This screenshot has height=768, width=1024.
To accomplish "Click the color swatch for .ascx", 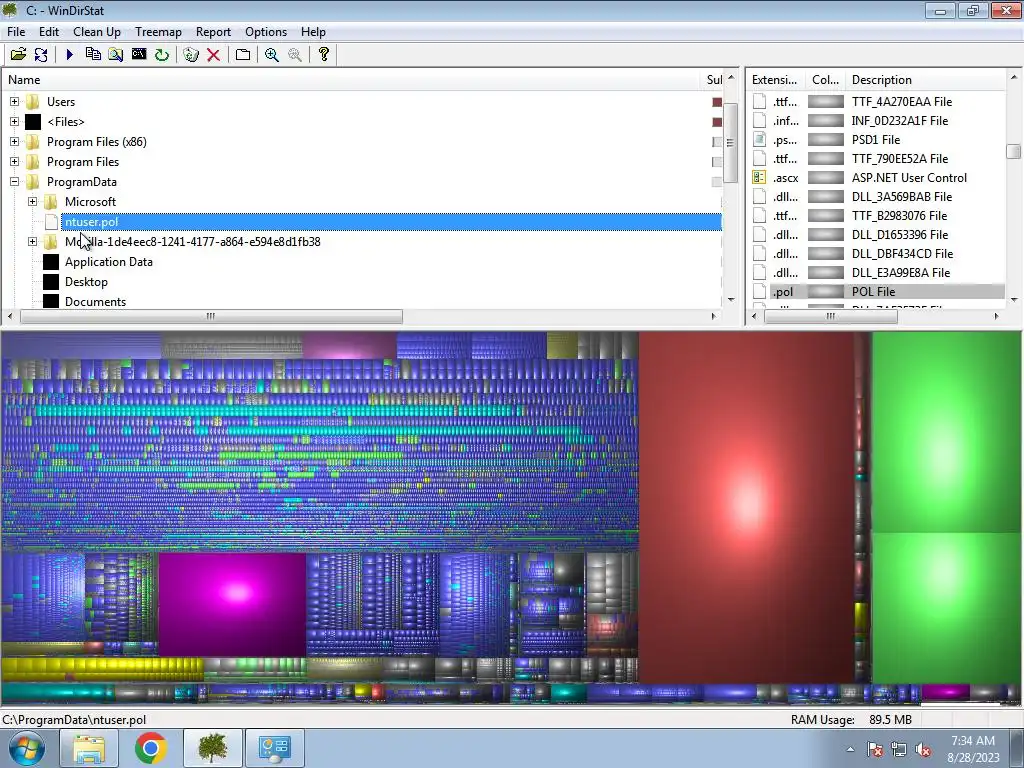I will pos(825,178).
